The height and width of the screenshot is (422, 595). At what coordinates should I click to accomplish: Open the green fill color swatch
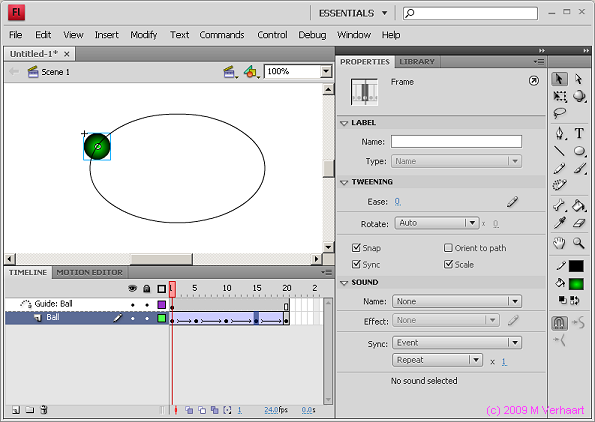pyautogui.click(x=576, y=284)
